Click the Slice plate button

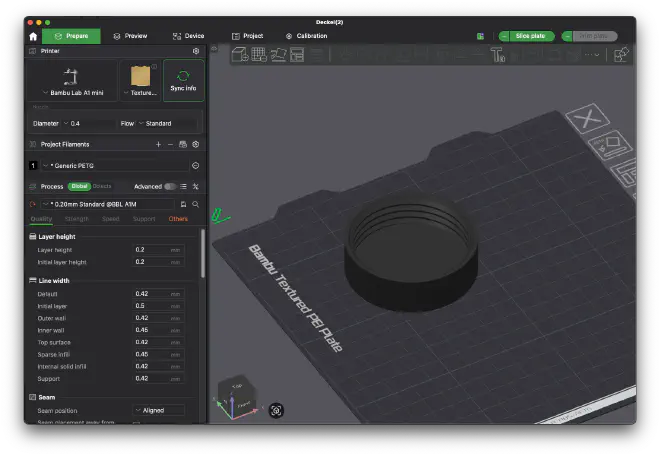[x=530, y=36]
